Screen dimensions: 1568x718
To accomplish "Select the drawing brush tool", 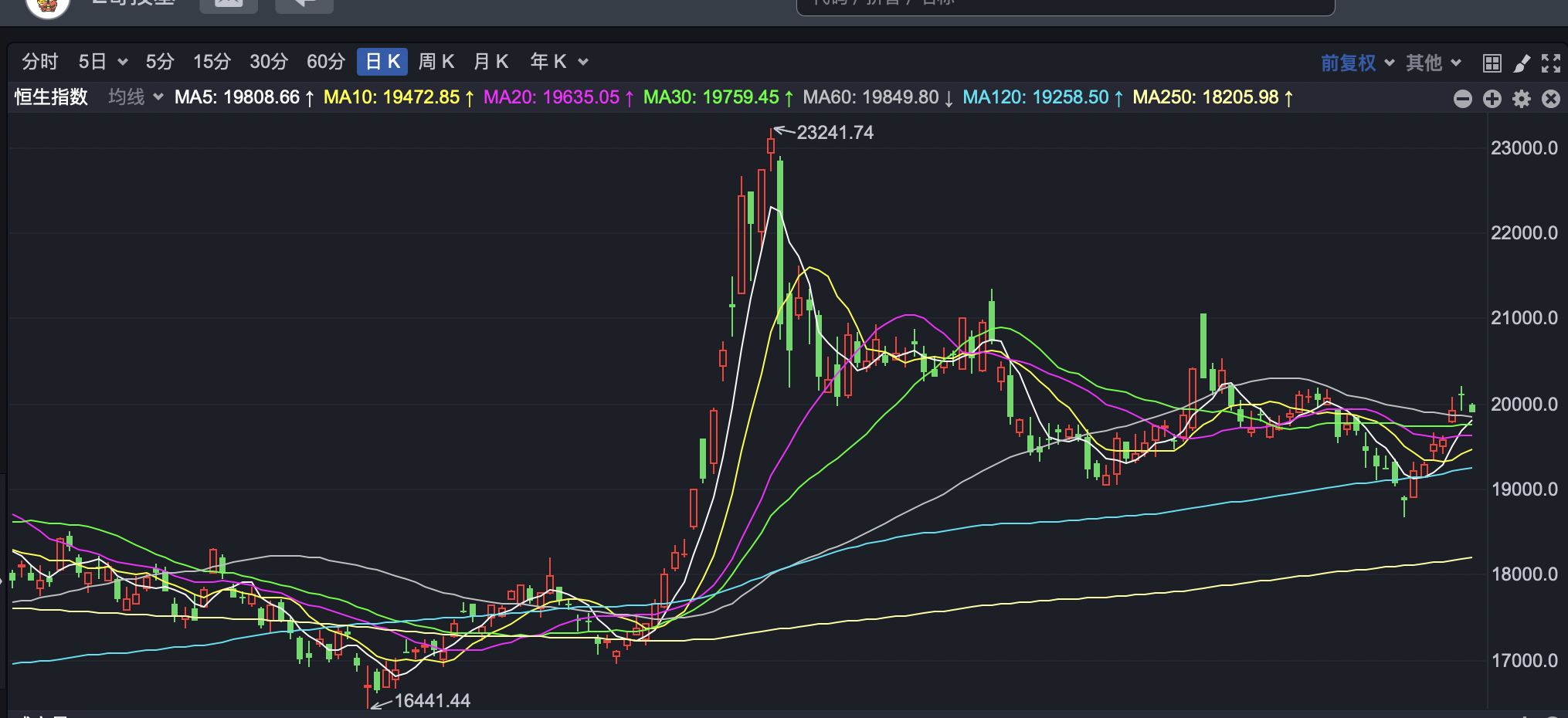I will click(1521, 63).
